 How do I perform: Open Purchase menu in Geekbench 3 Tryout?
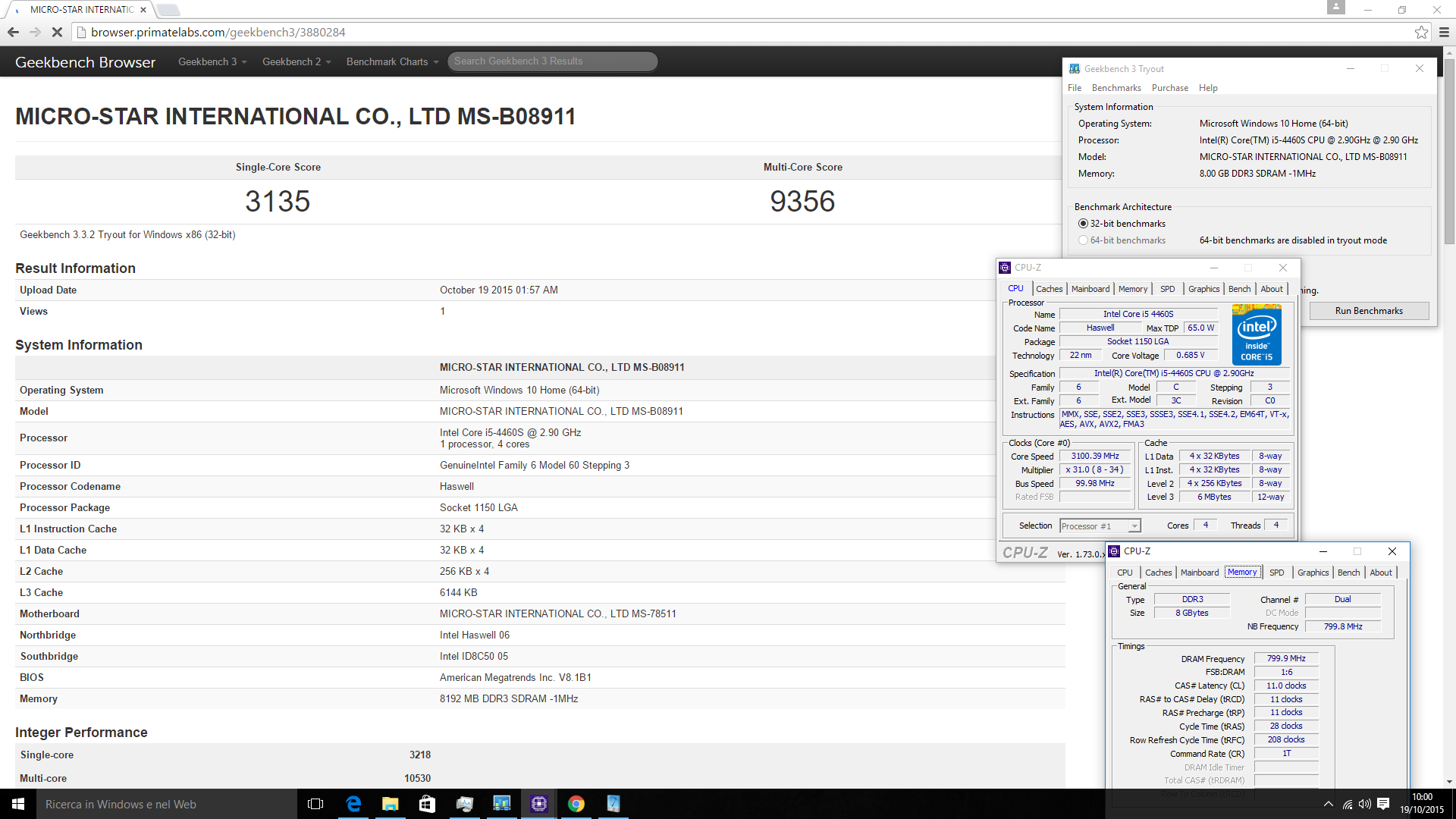tap(1170, 88)
